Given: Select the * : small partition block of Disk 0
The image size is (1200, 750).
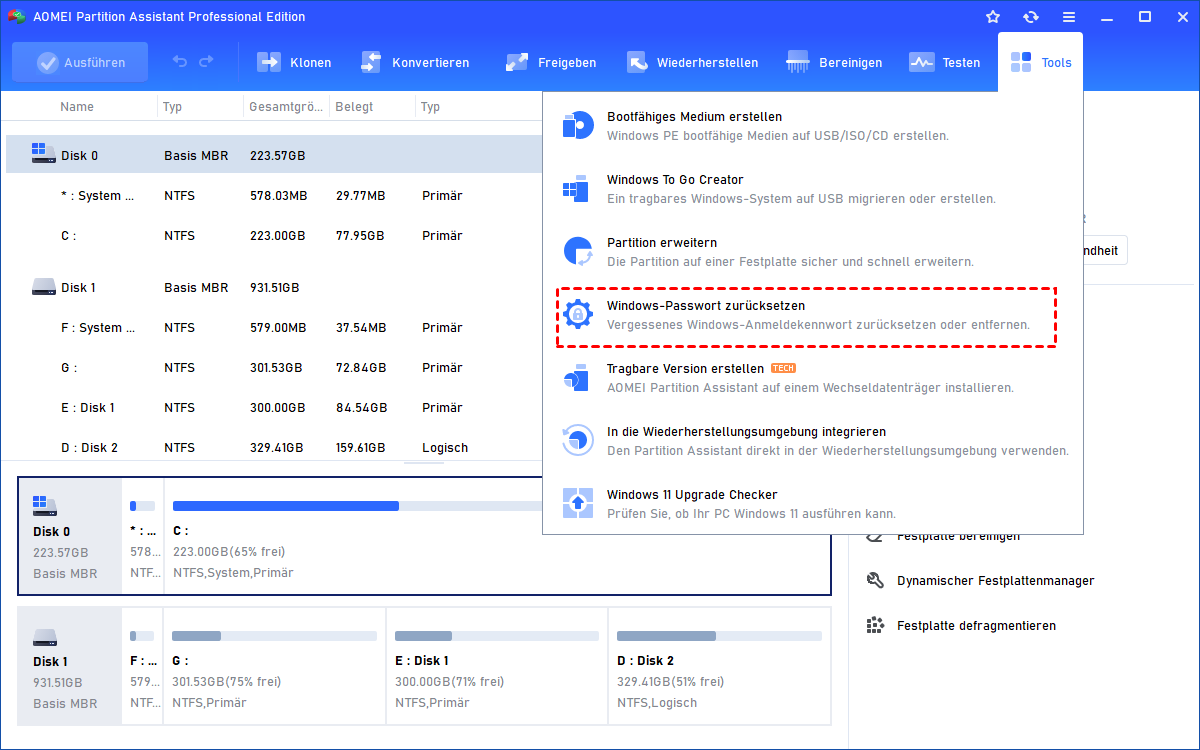Looking at the screenshot, I should [x=143, y=536].
